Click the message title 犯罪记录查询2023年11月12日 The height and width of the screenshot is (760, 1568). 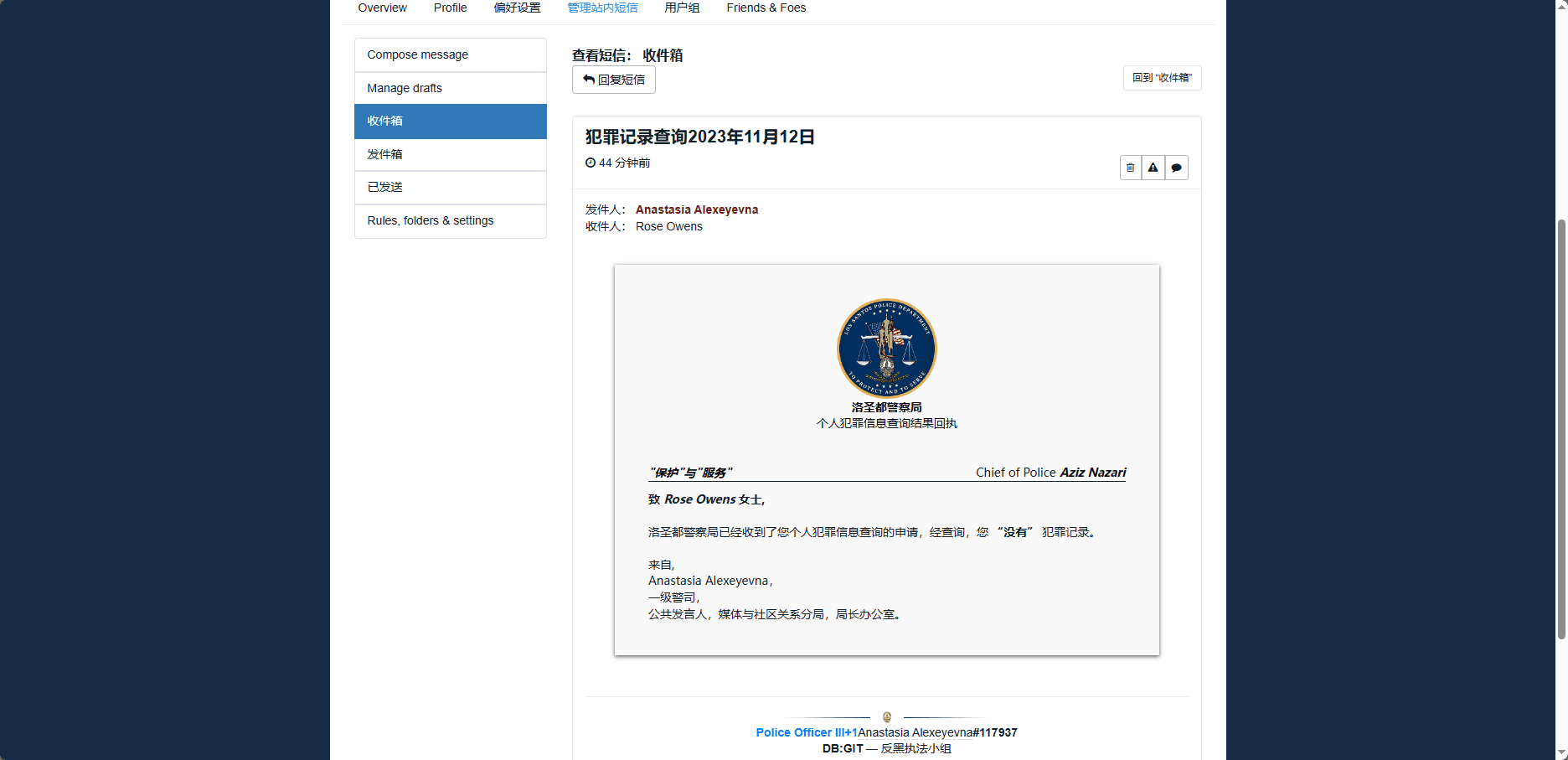point(700,137)
